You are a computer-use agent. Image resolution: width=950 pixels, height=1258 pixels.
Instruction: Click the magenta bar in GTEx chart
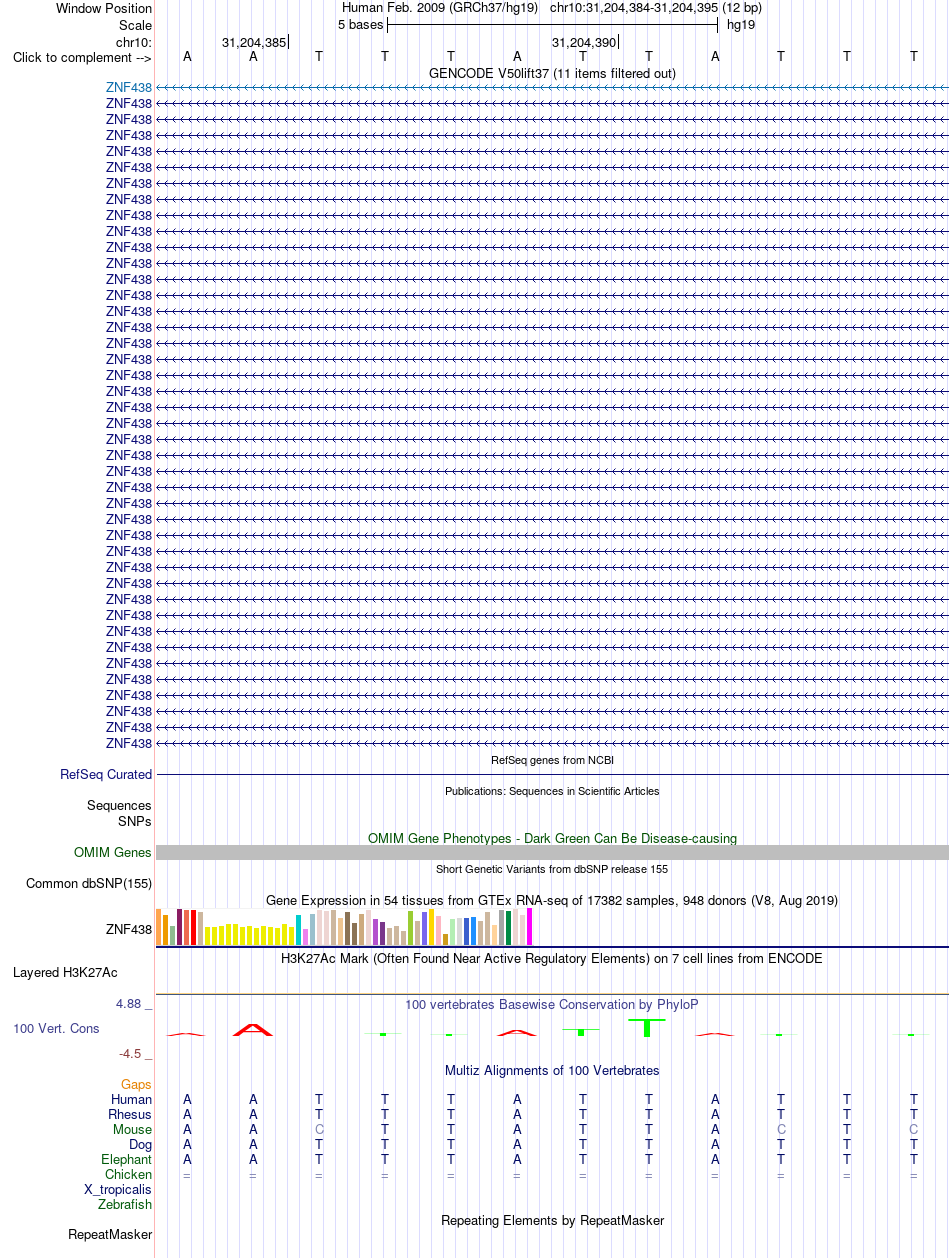(530, 926)
